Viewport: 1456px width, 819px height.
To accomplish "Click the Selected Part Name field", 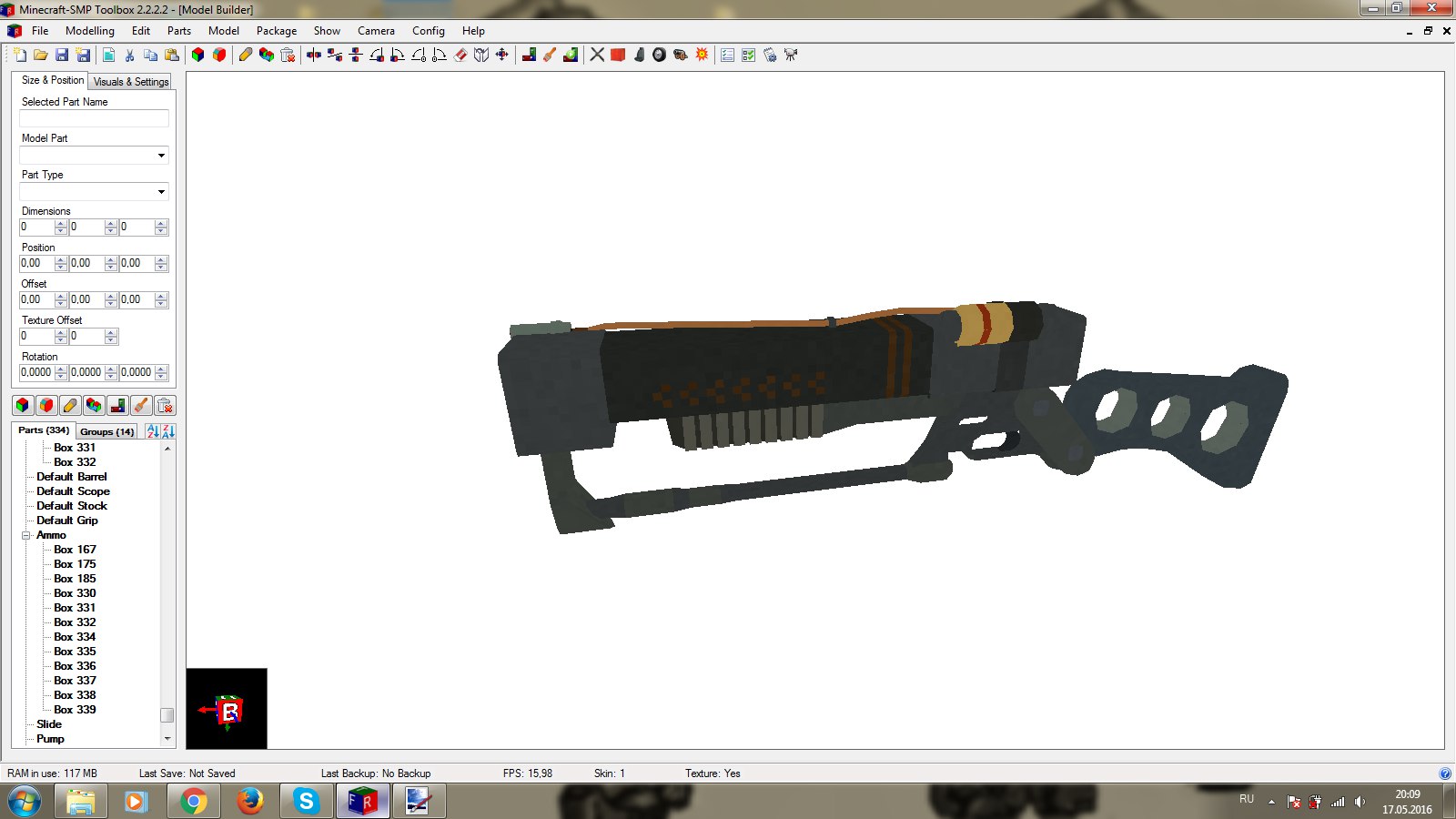I will (94, 118).
